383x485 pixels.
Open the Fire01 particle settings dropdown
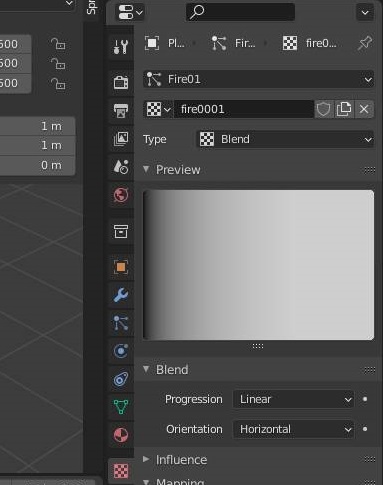click(258, 79)
